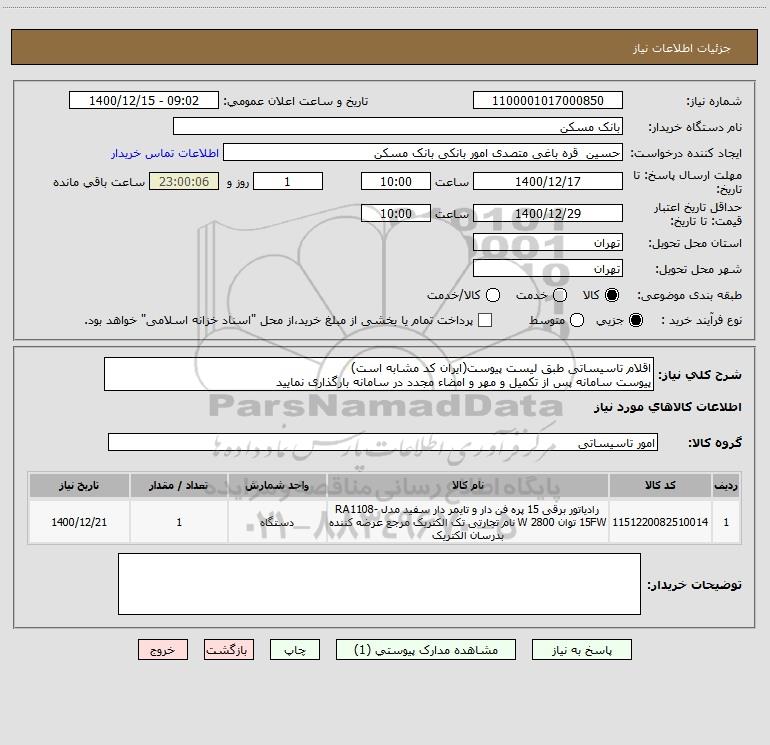Click the نام کالا column header
The height and width of the screenshot is (745, 770).
coord(468,485)
